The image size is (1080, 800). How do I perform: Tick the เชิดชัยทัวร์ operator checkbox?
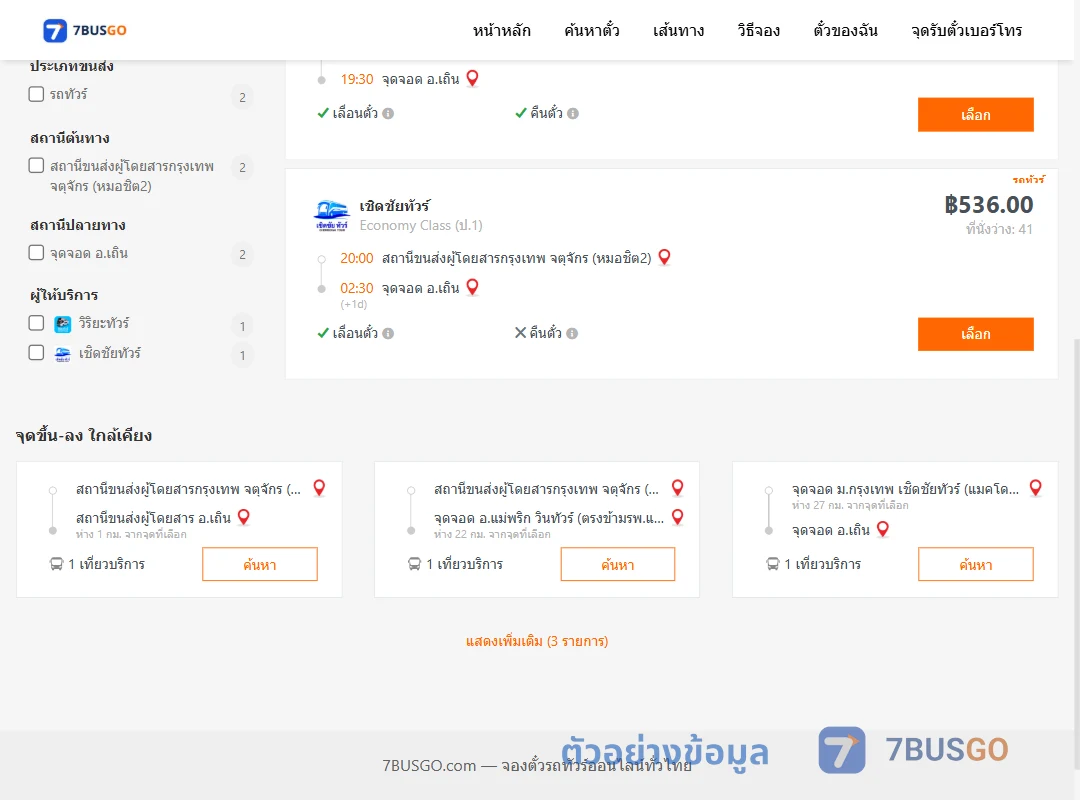[x=37, y=353]
